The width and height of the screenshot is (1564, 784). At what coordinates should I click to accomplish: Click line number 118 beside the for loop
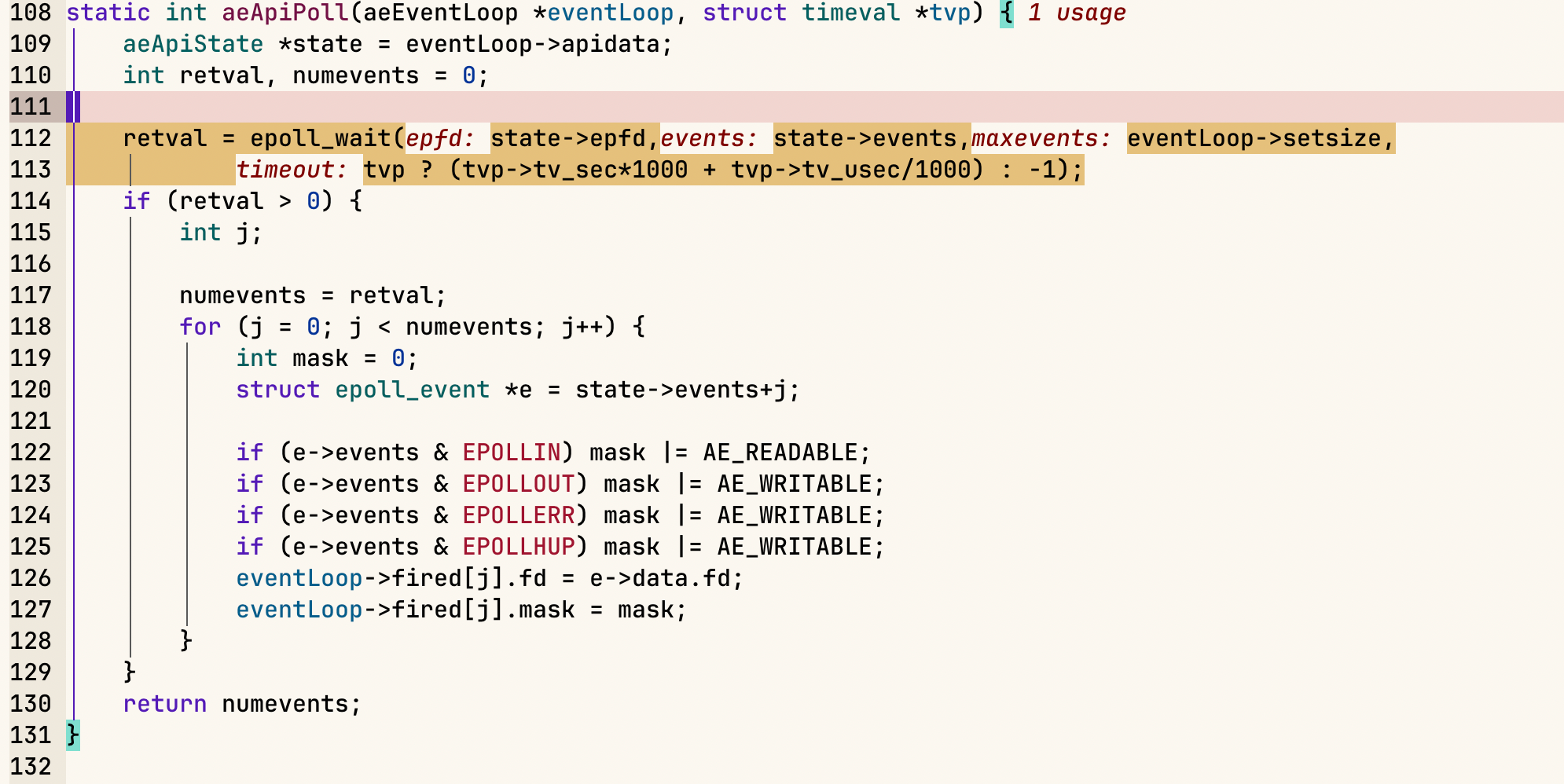click(31, 327)
